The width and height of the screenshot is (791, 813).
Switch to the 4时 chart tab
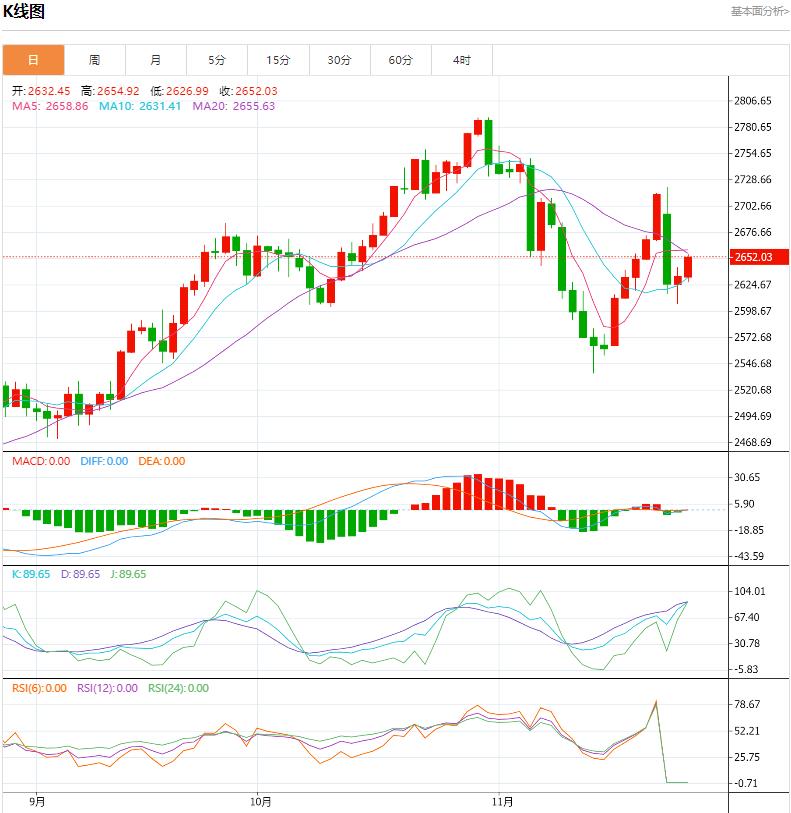click(x=462, y=60)
